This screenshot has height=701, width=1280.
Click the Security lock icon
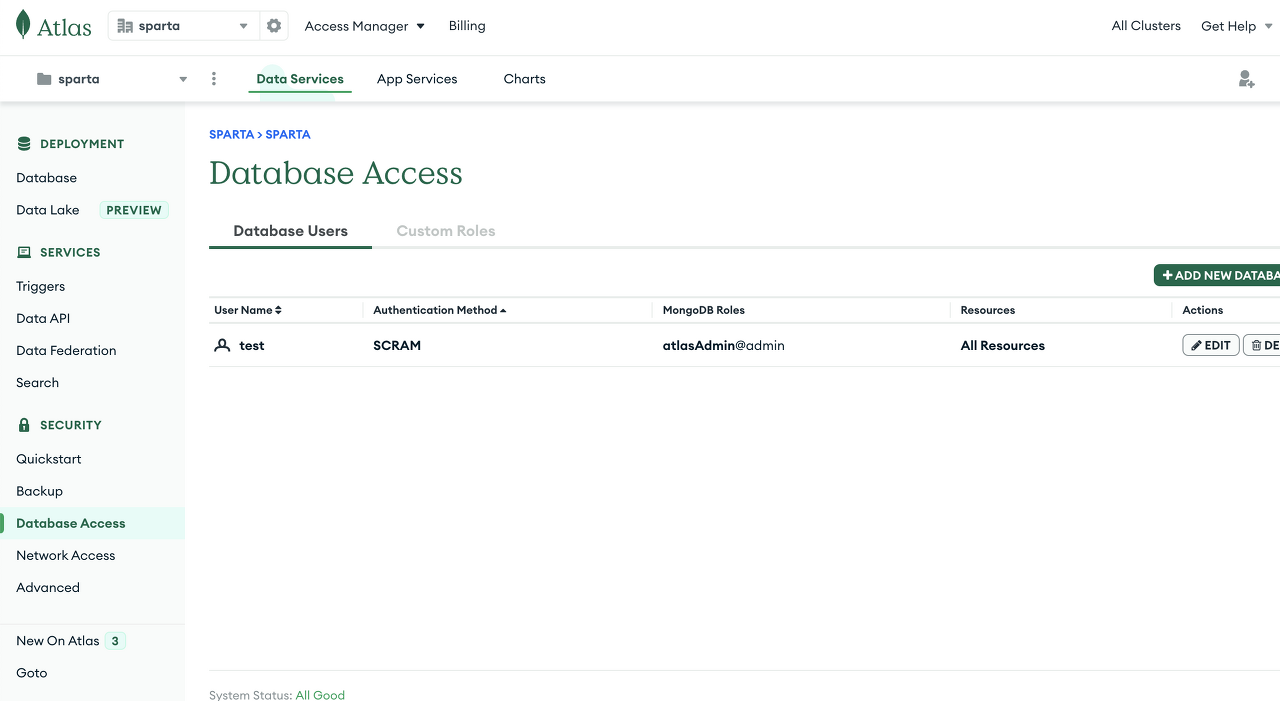[24, 425]
